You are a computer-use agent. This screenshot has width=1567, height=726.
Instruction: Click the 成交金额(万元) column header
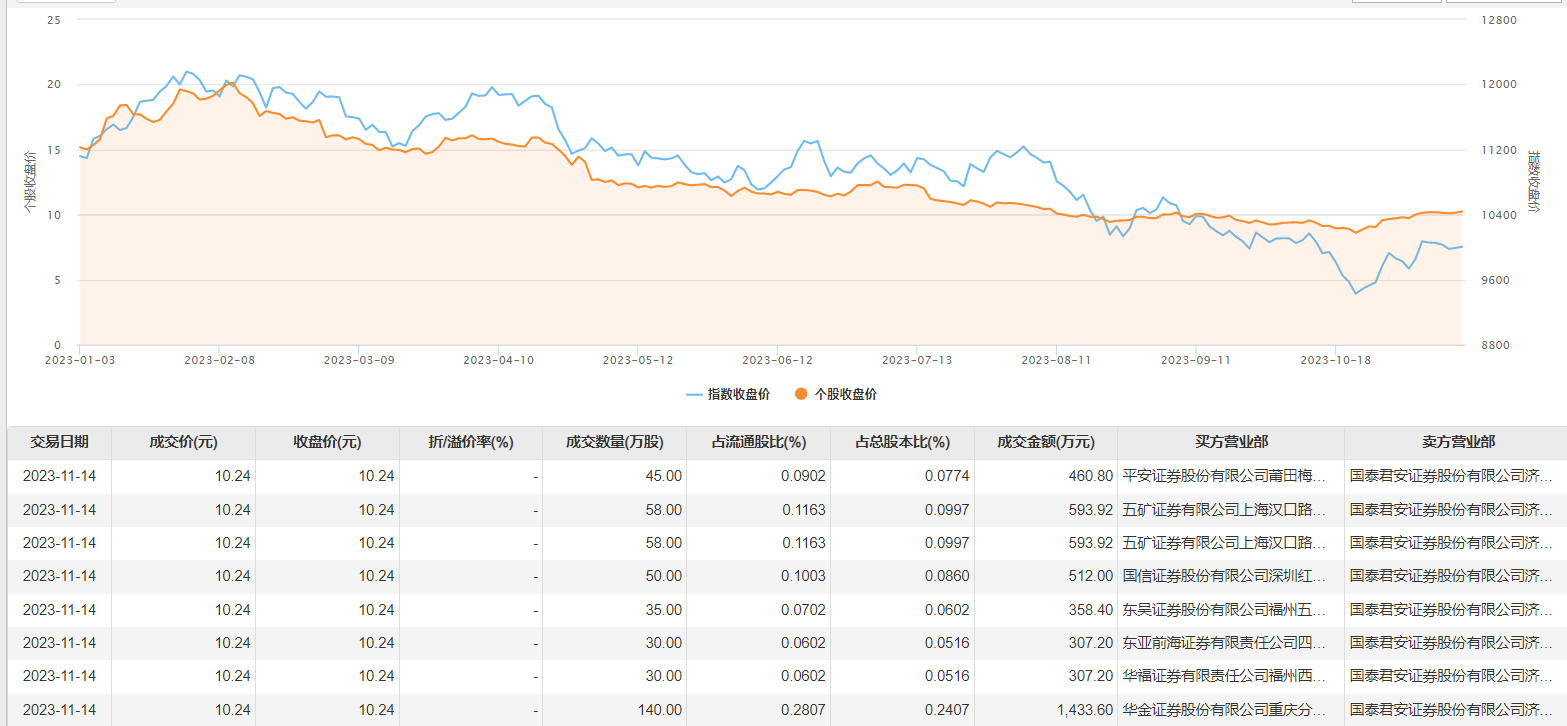coord(1047,442)
